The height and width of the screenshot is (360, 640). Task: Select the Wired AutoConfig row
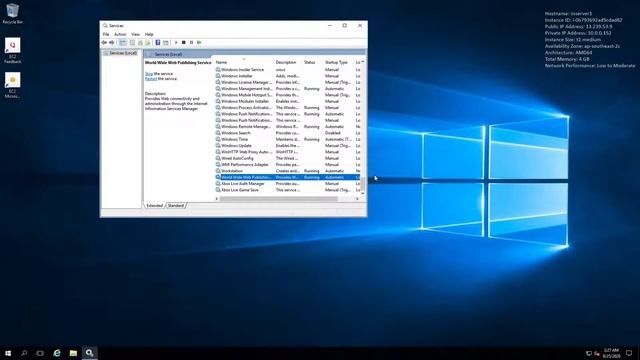[287, 158]
